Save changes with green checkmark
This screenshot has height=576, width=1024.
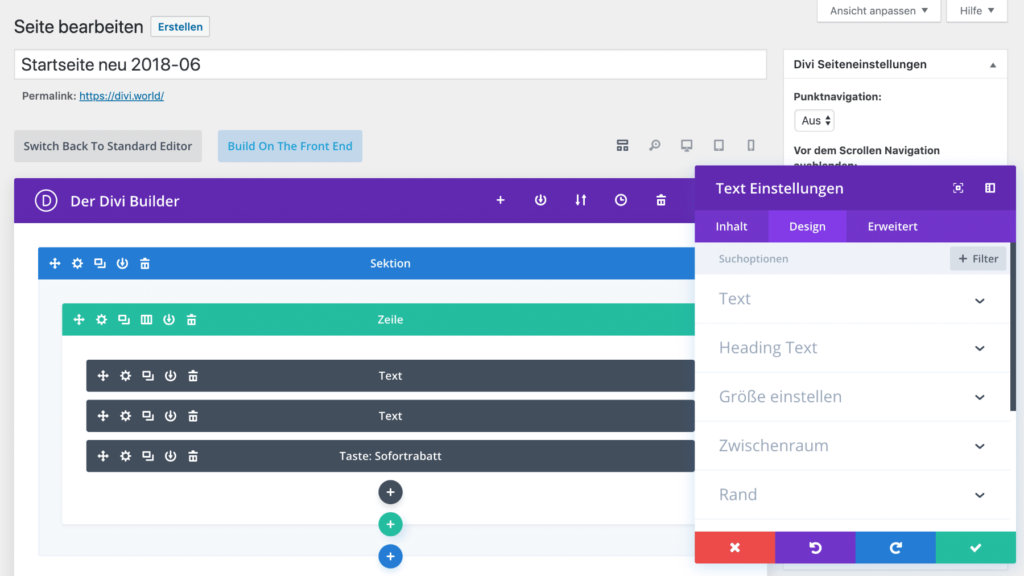pos(976,547)
